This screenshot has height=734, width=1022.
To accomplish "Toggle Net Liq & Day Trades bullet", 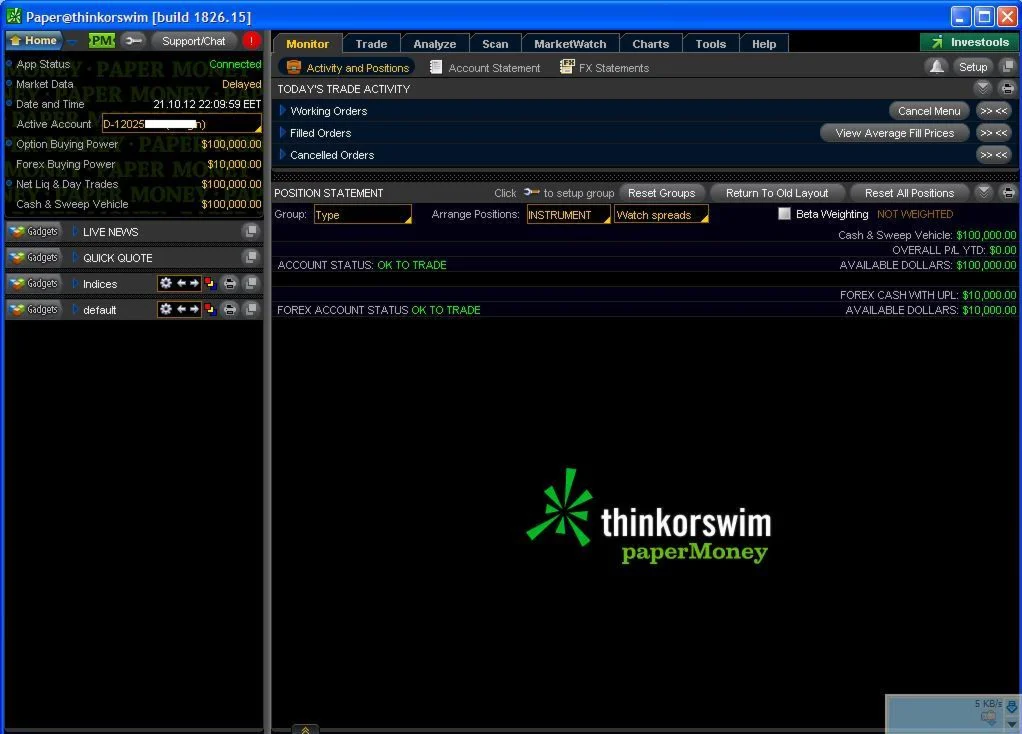I will pyautogui.click(x=9, y=184).
